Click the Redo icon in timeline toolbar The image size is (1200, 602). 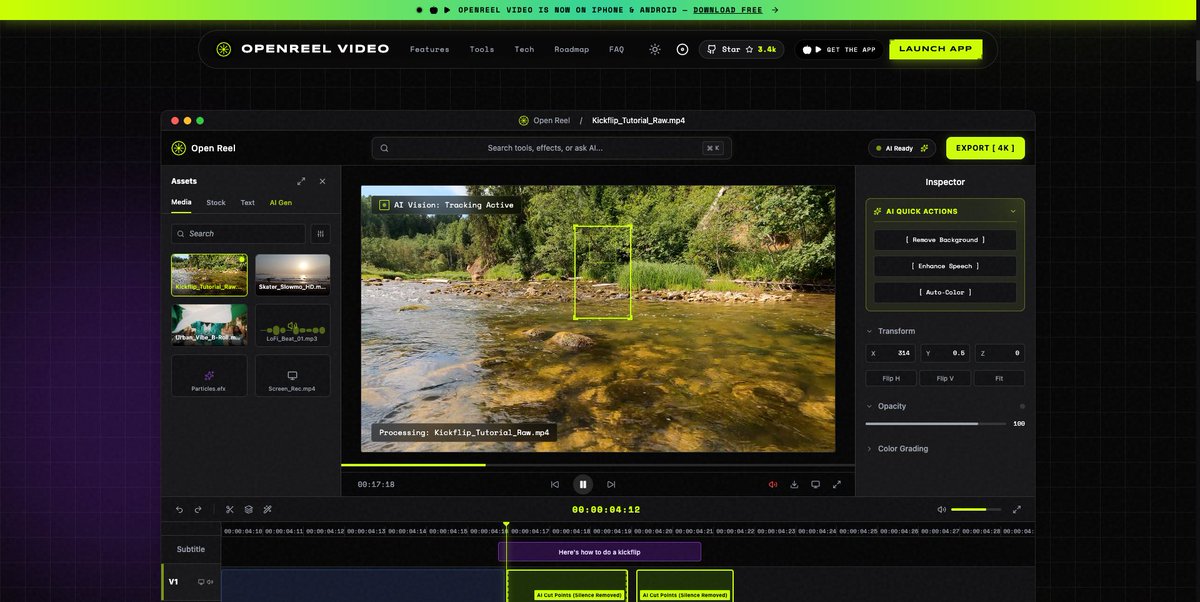pos(198,509)
